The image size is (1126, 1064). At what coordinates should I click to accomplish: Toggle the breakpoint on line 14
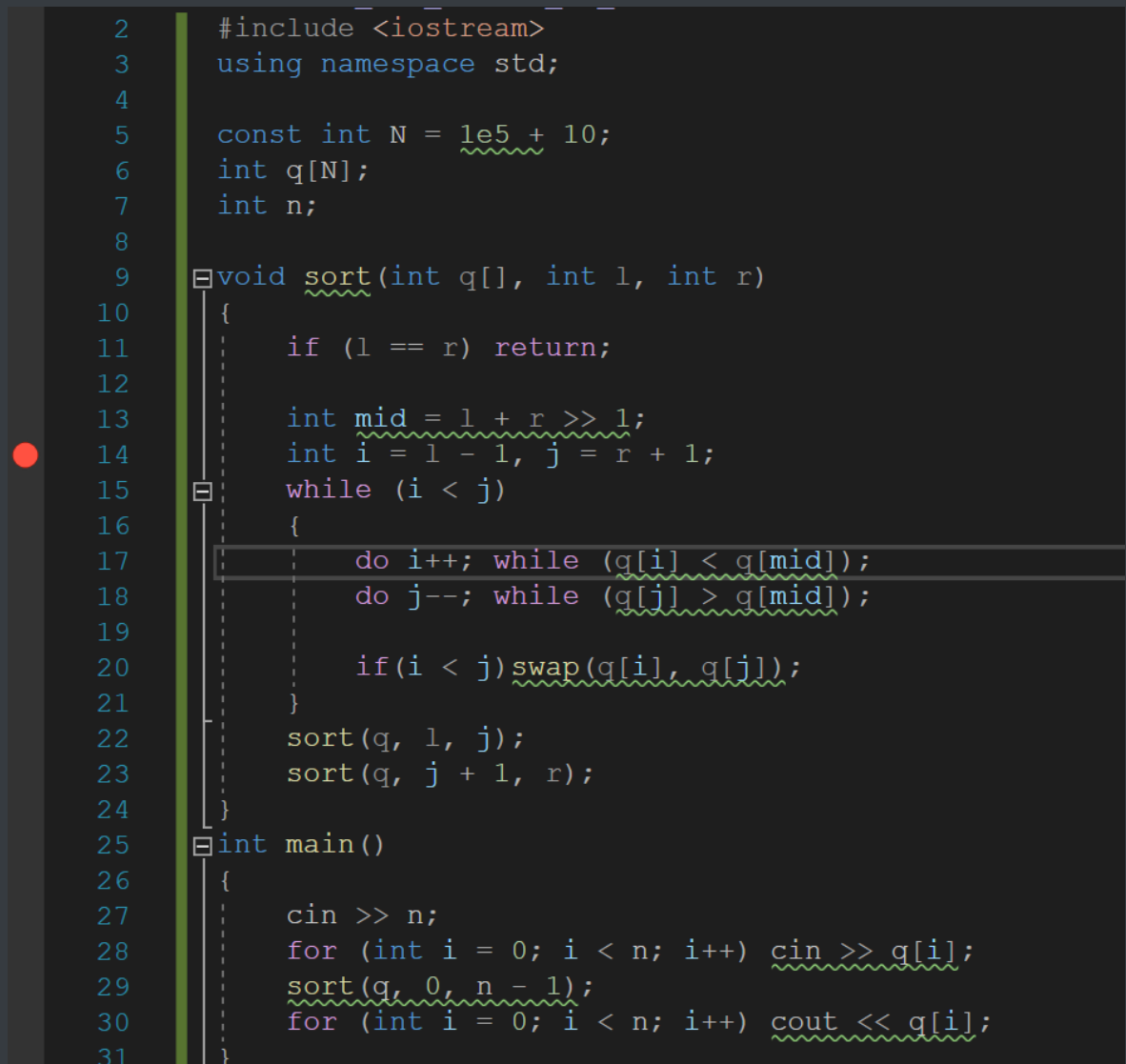(25, 455)
